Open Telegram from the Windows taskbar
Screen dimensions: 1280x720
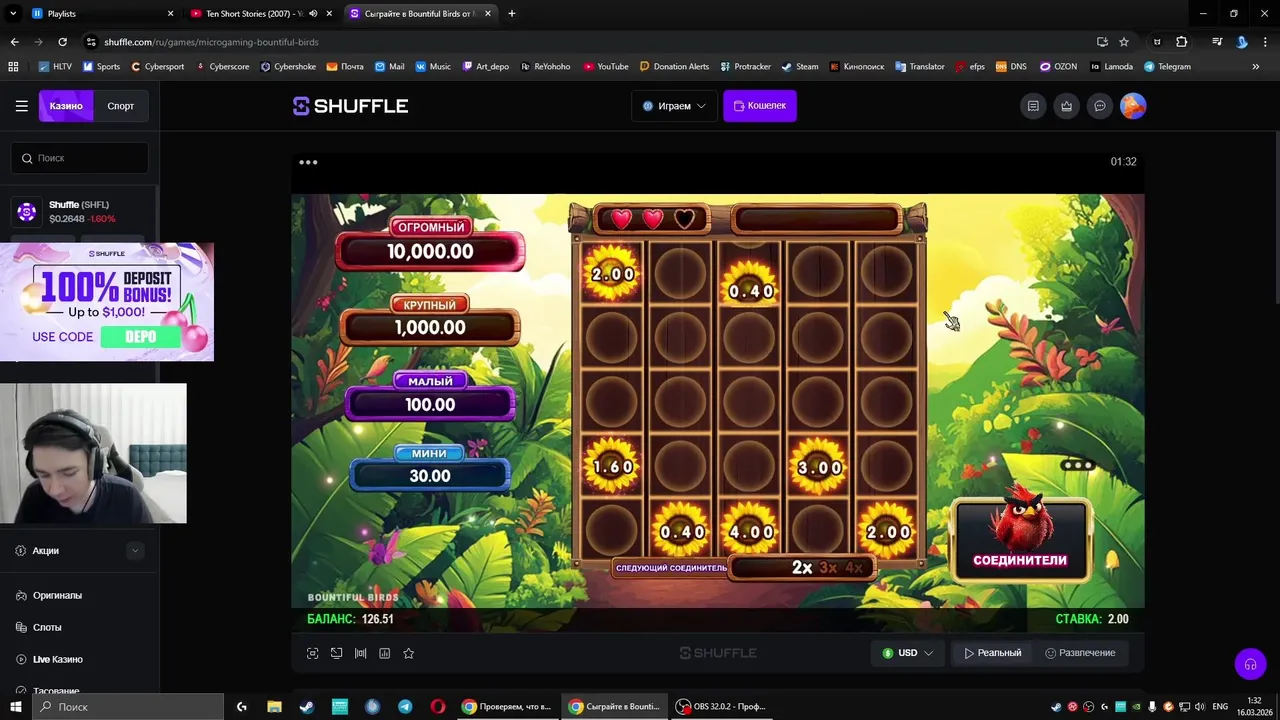[x=405, y=706]
